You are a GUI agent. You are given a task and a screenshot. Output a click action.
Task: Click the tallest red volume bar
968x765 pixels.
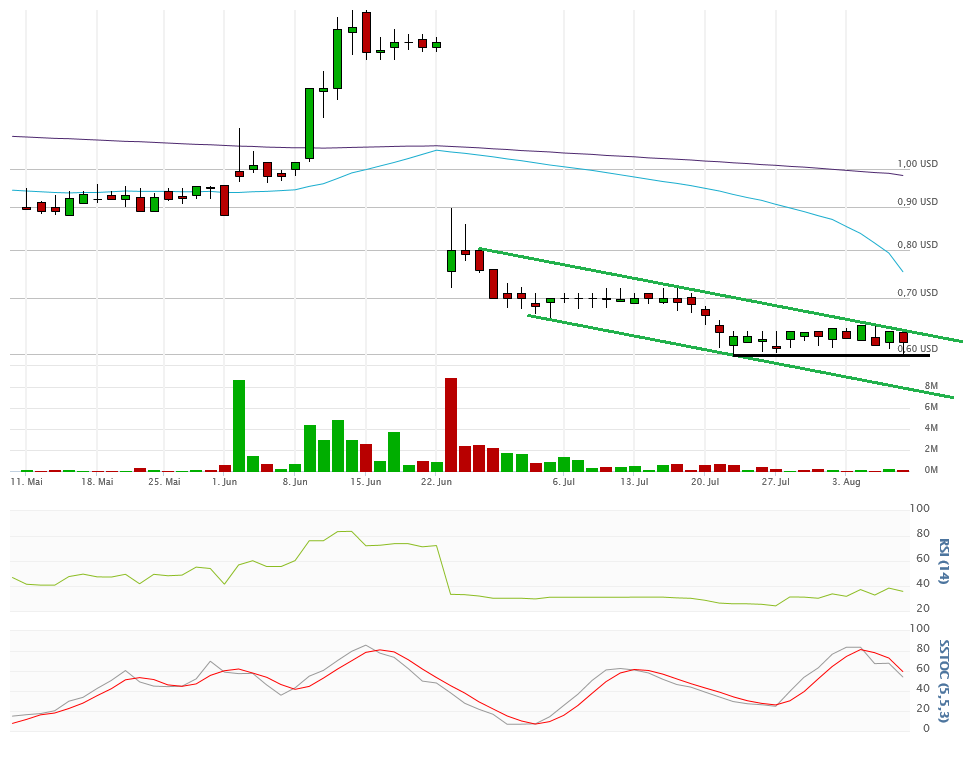[x=451, y=424]
